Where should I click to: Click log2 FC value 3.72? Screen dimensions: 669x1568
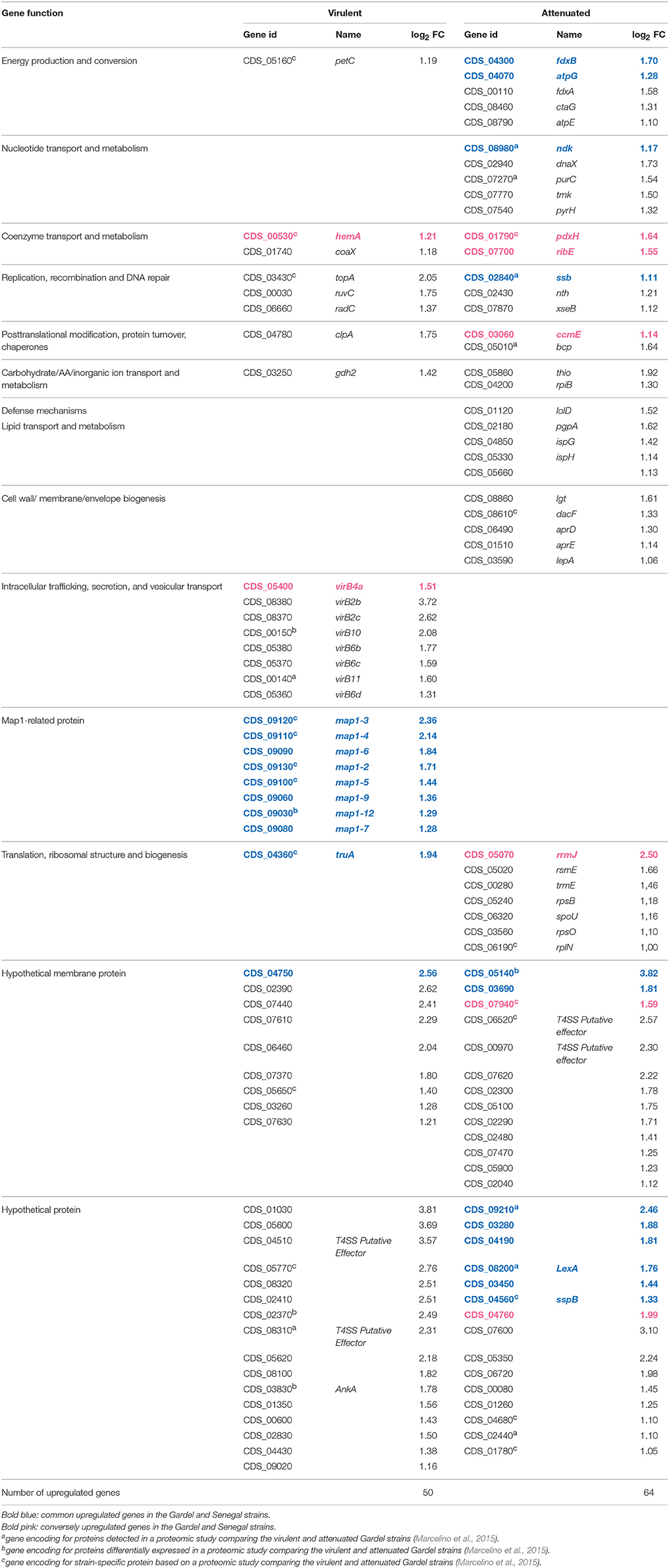click(x=428, y=602)
